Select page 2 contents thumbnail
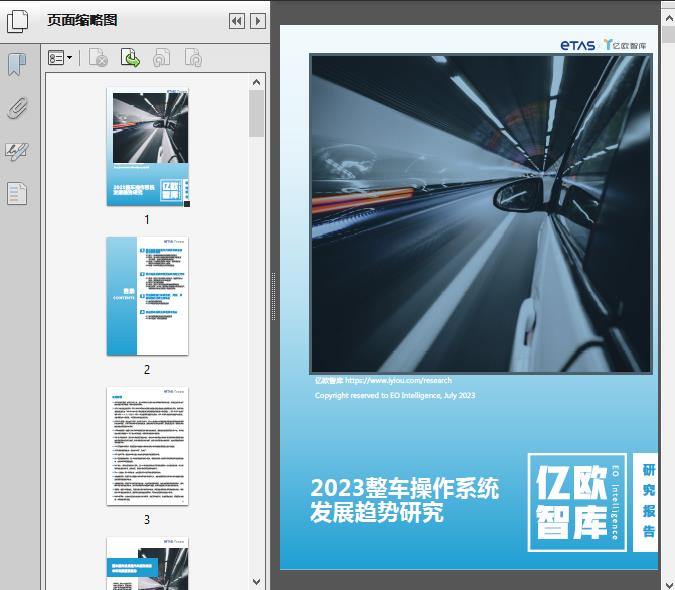The image size is (675, 590). [148, 296]
